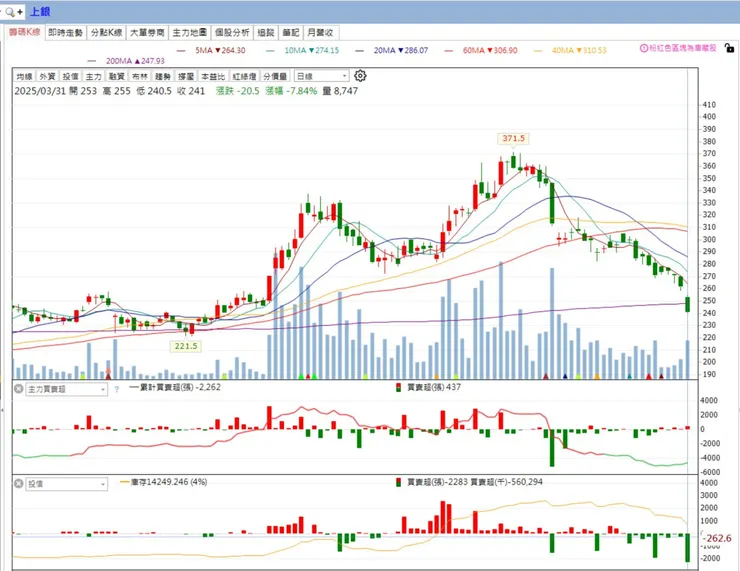The width and height of the screenshot is (740, 571).
Task: Close the 主力買賣超 indicator panel
Action: [18, 389]
